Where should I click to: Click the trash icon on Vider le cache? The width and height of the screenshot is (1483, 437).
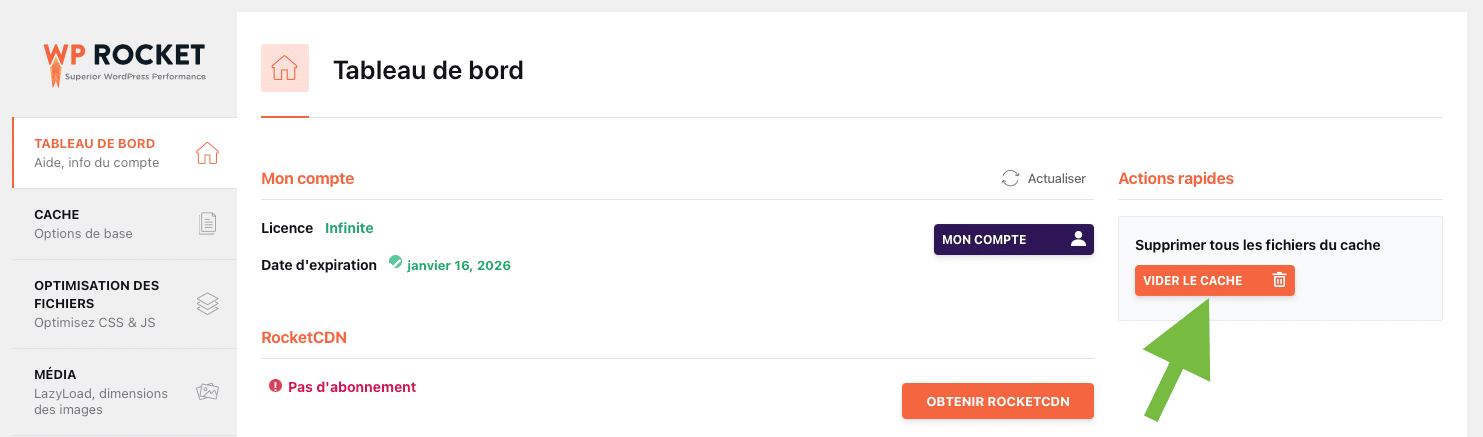pos(1279,281)
